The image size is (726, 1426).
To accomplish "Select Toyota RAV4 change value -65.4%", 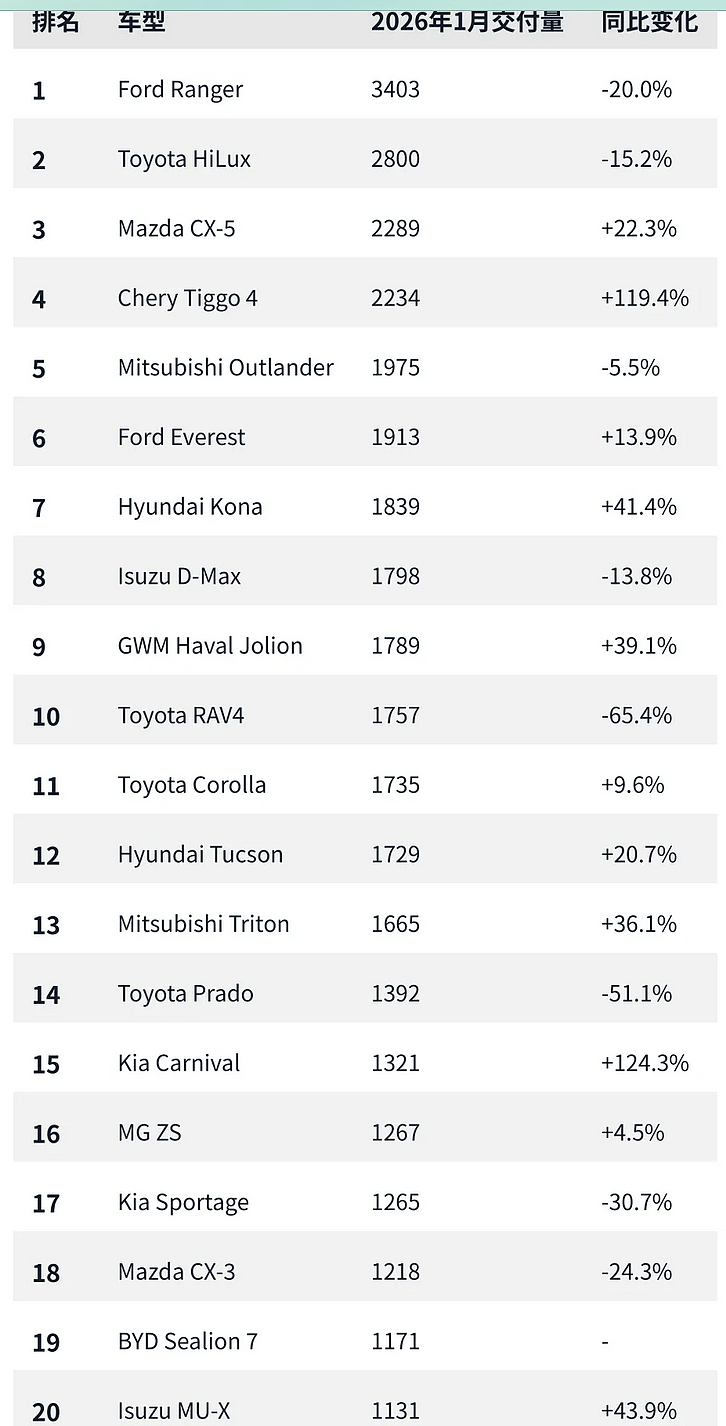I will point(637,715).
